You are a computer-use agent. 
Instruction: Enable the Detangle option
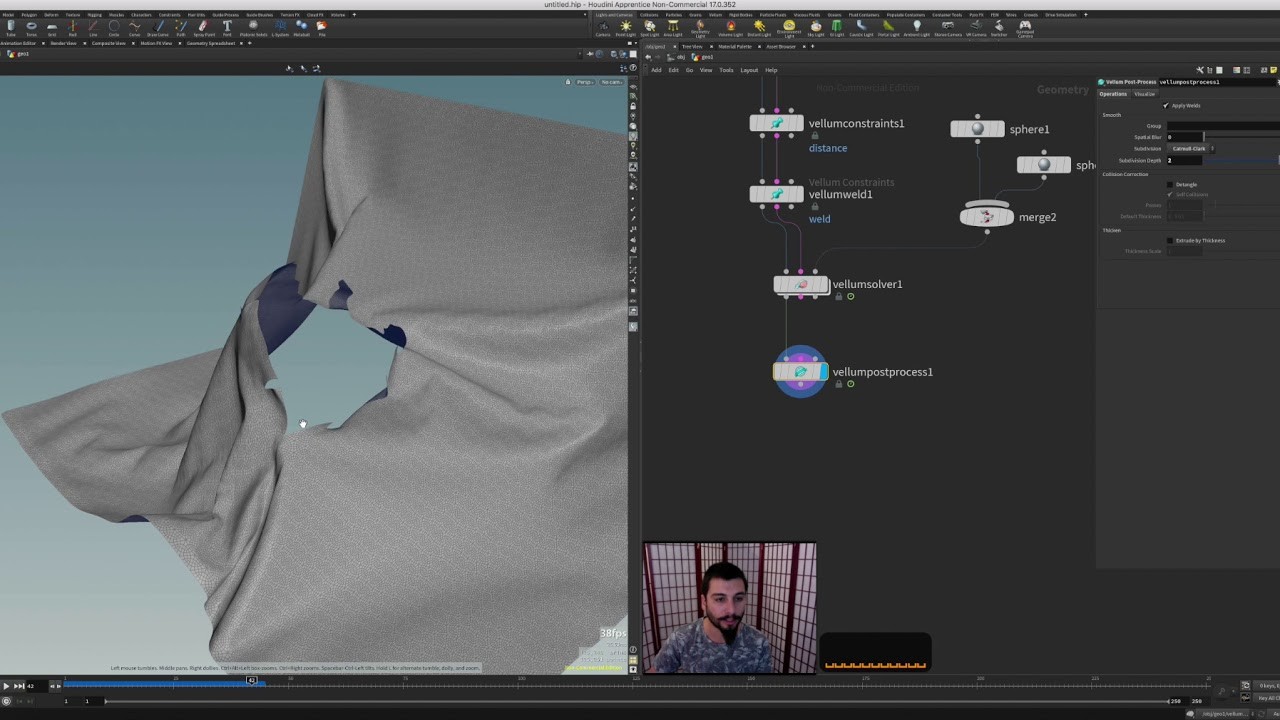(x=1170, y=184)
